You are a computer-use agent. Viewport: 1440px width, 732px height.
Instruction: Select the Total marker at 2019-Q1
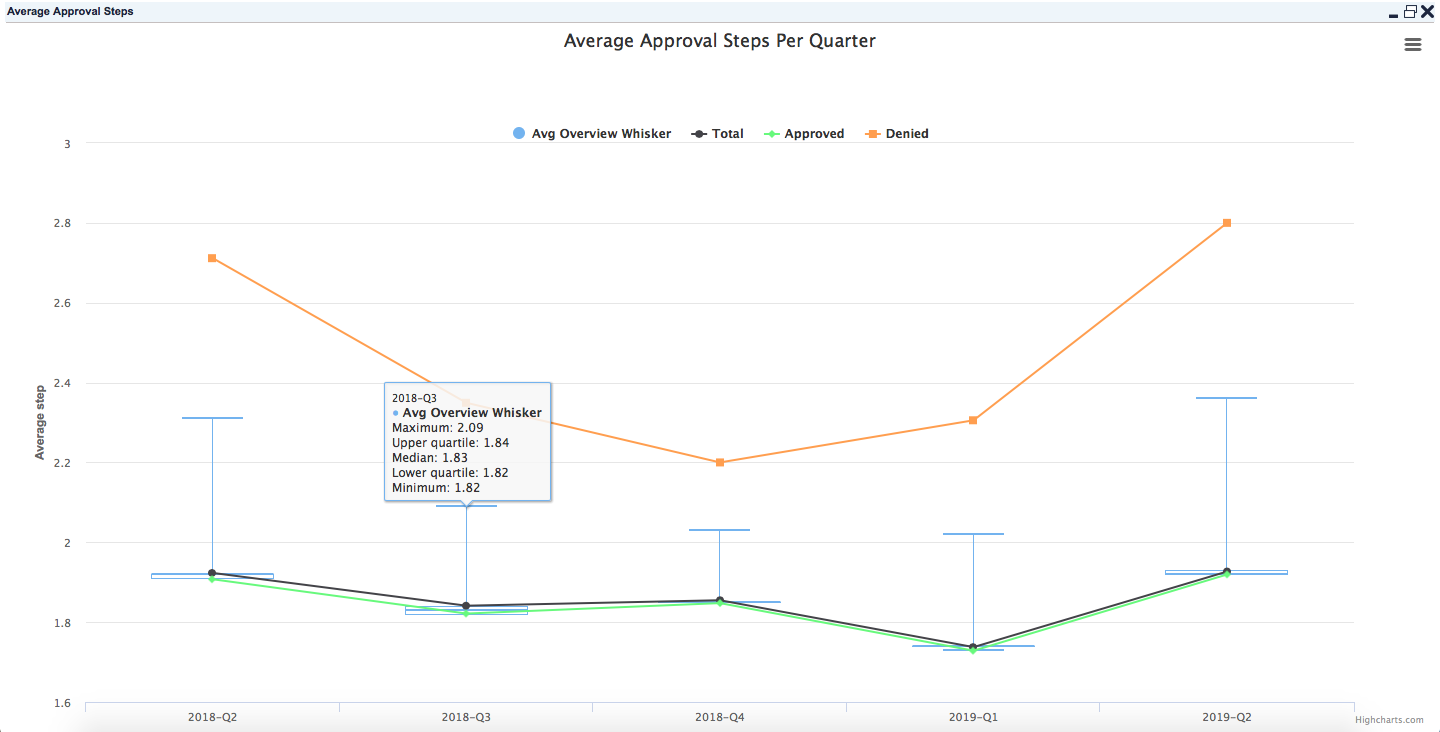973,647
